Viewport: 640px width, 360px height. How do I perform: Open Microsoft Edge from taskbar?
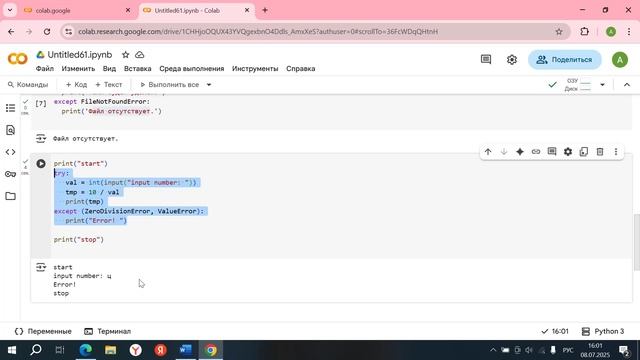click(x=86, y=350)
